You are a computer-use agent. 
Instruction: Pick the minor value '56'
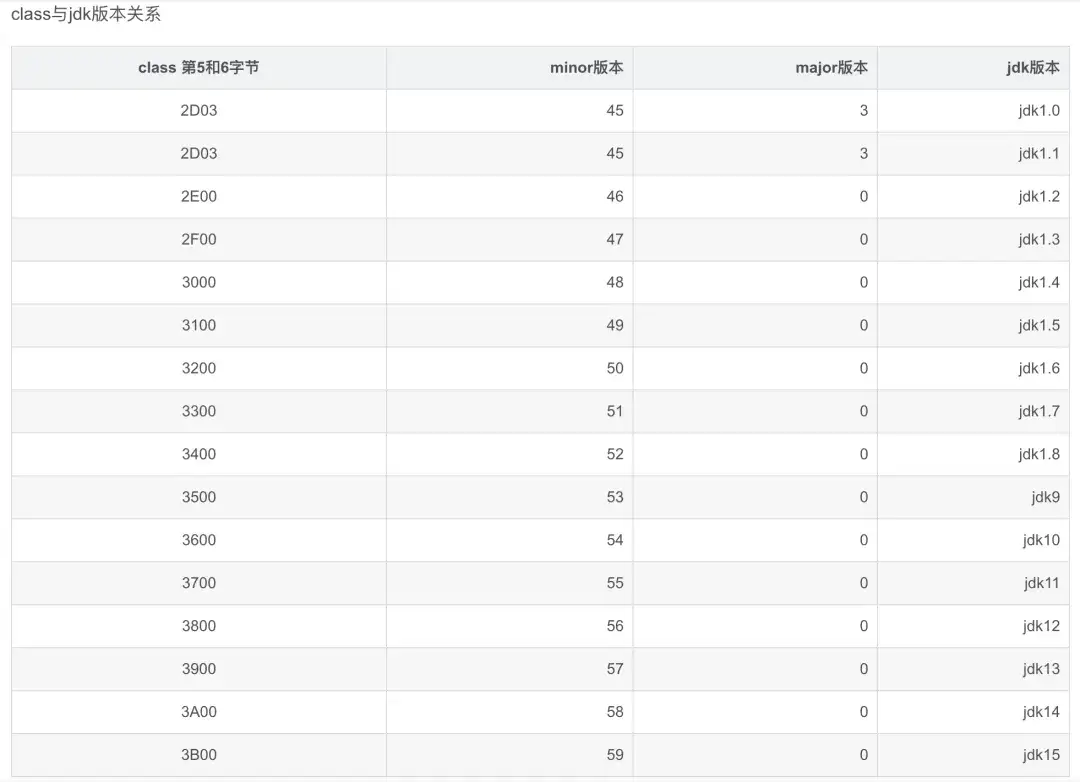(615, 626)
